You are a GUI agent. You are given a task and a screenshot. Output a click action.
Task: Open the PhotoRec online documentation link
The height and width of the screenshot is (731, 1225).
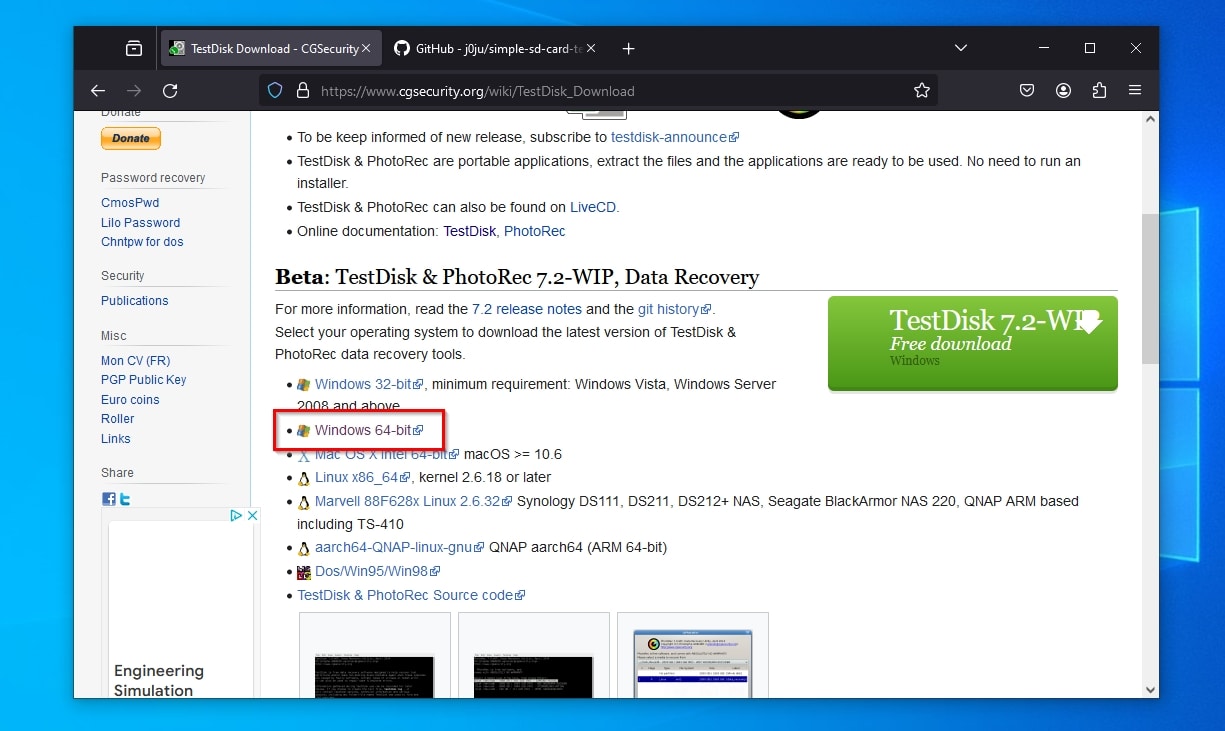coord(535,231)
